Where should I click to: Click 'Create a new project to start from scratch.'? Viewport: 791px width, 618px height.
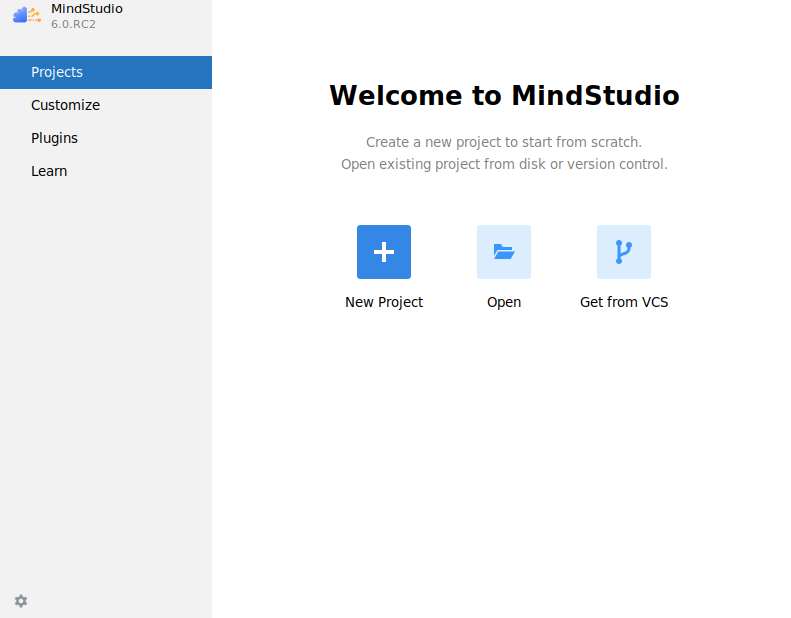pos(504,142)
